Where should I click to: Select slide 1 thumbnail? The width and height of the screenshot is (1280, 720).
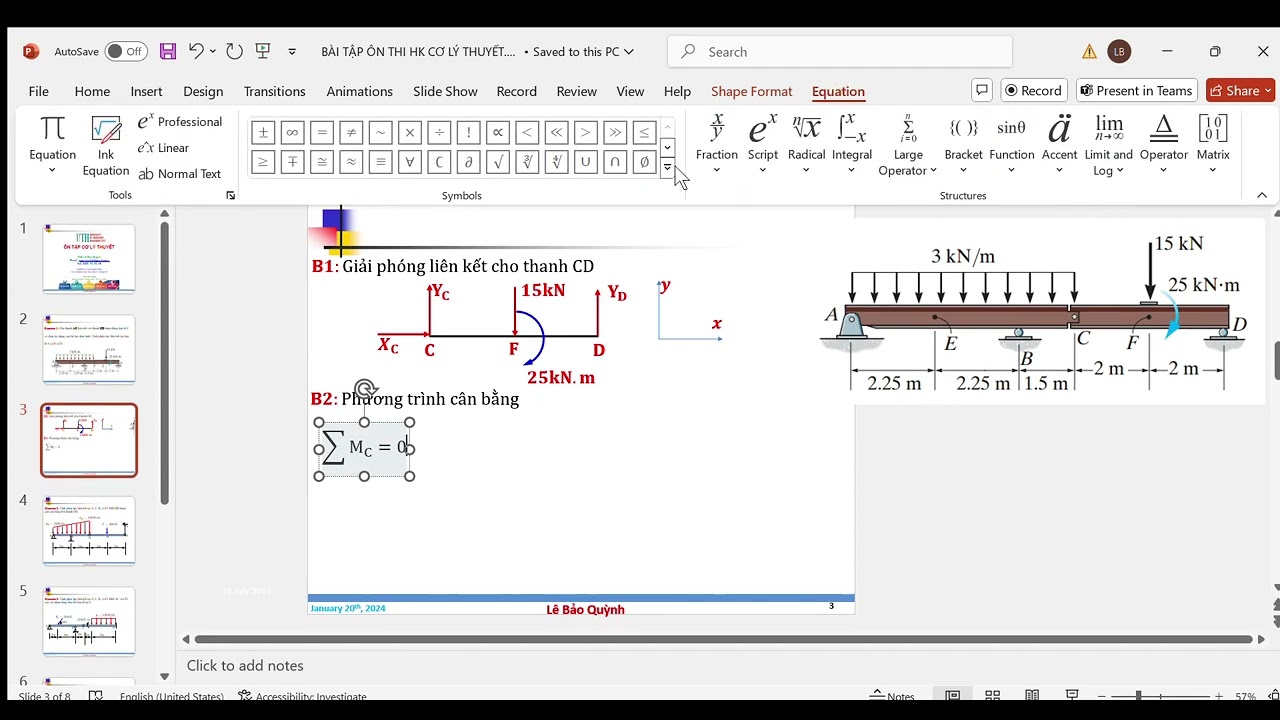click(89, 258)
